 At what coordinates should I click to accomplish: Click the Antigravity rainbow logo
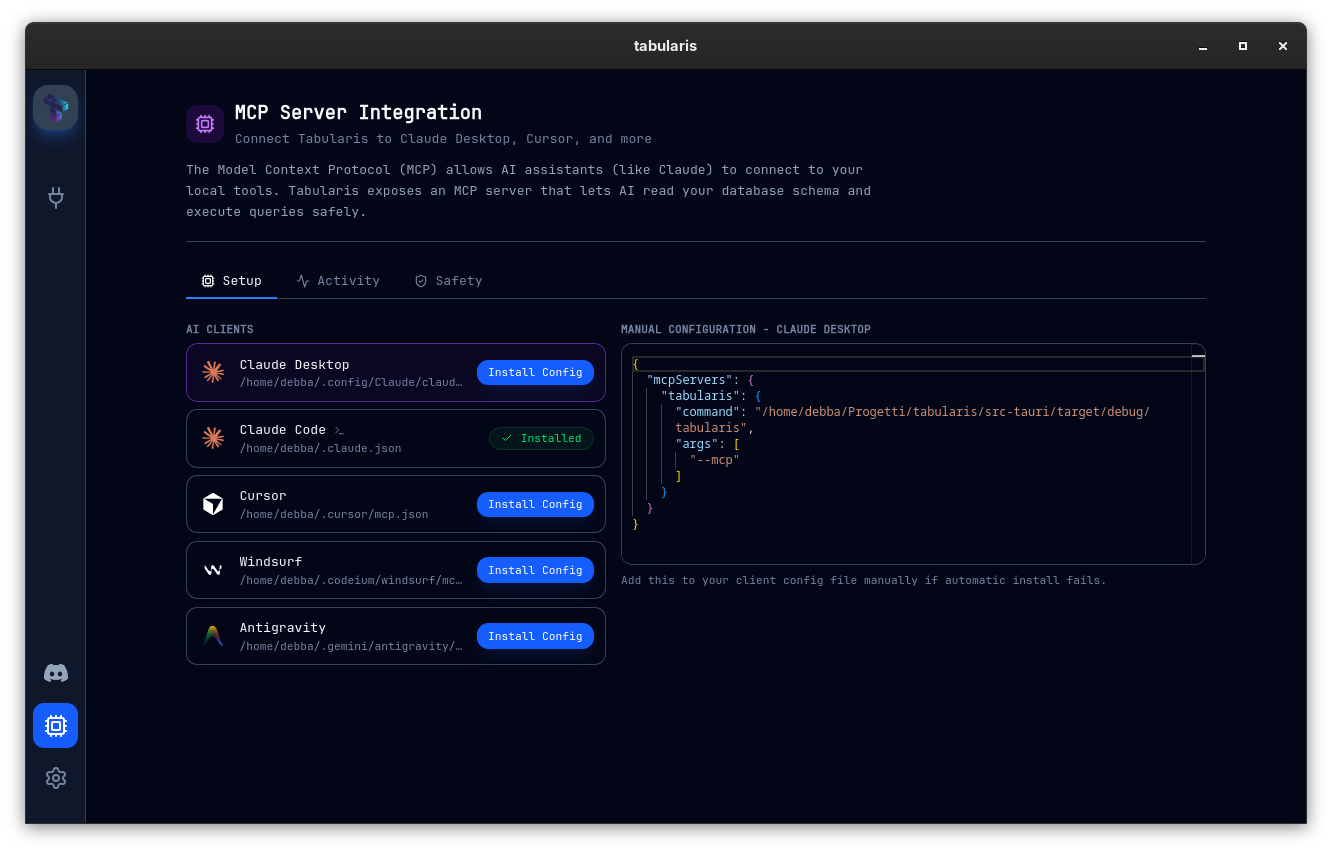pyautogui.click(x=213, y=636)
